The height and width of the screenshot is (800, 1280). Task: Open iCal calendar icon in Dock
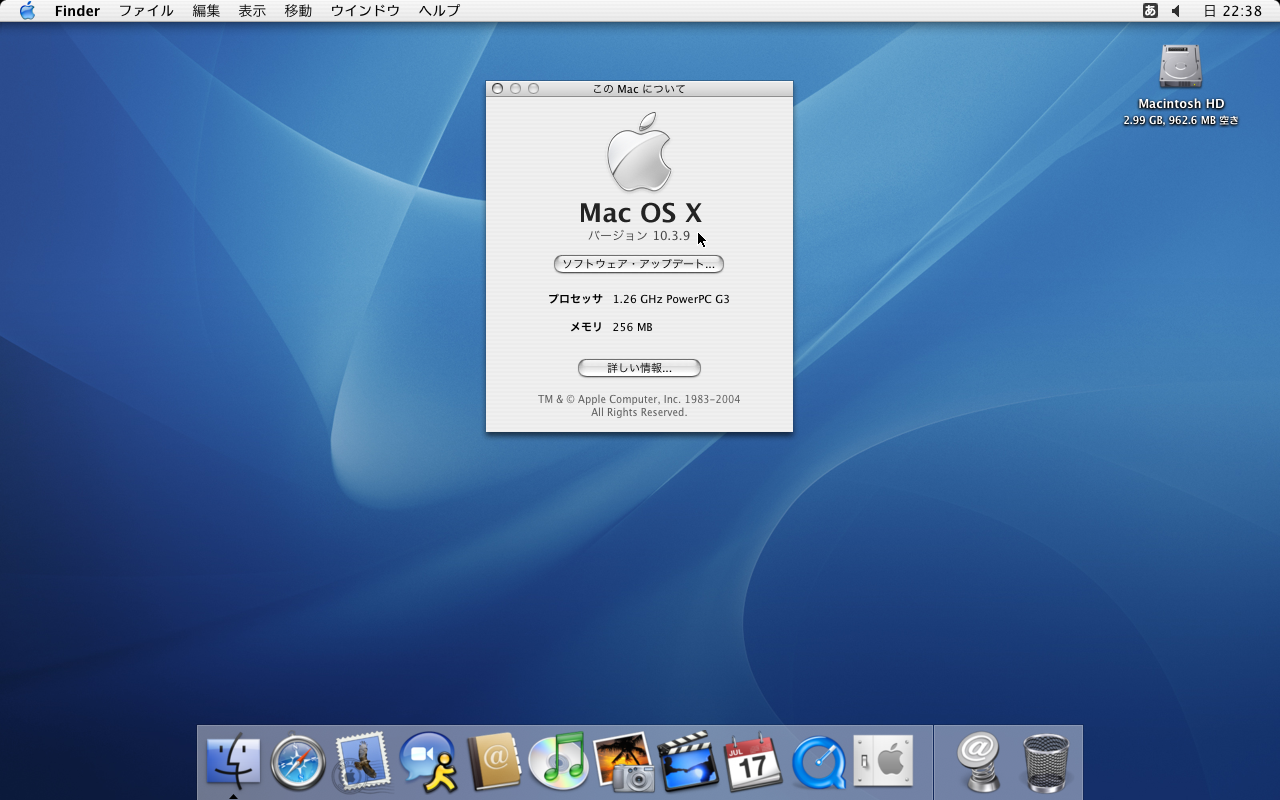tap(752, 763)
